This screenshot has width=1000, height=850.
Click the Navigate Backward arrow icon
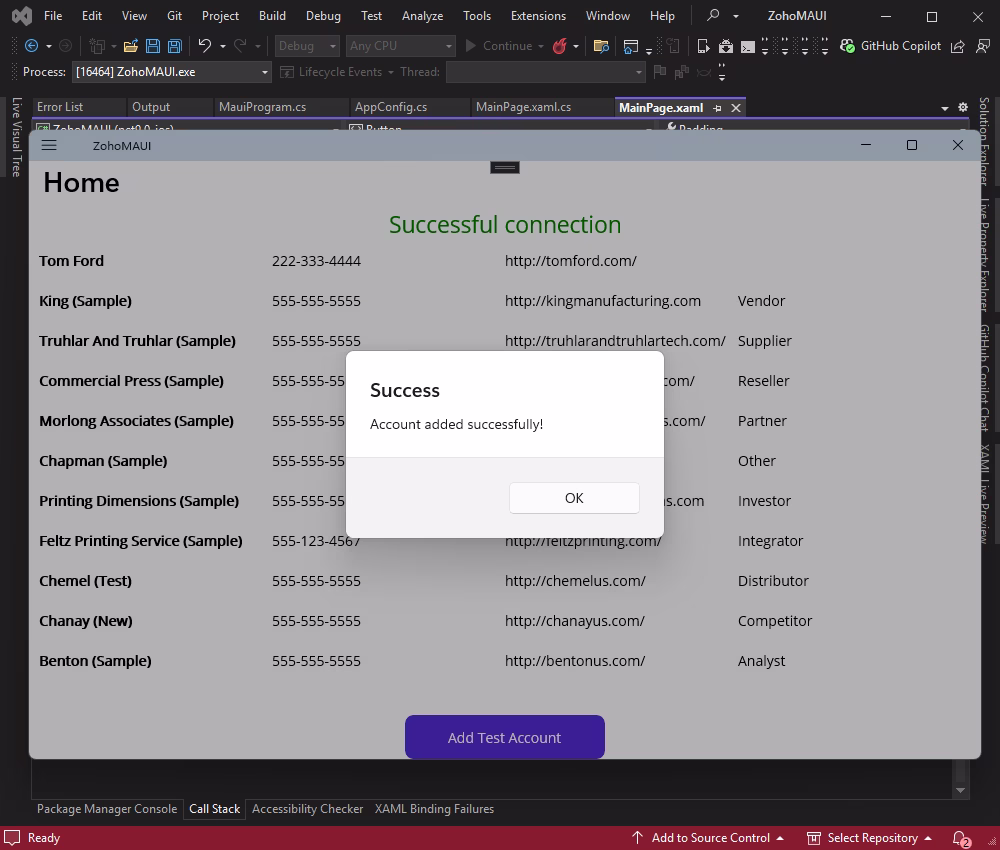31,46
